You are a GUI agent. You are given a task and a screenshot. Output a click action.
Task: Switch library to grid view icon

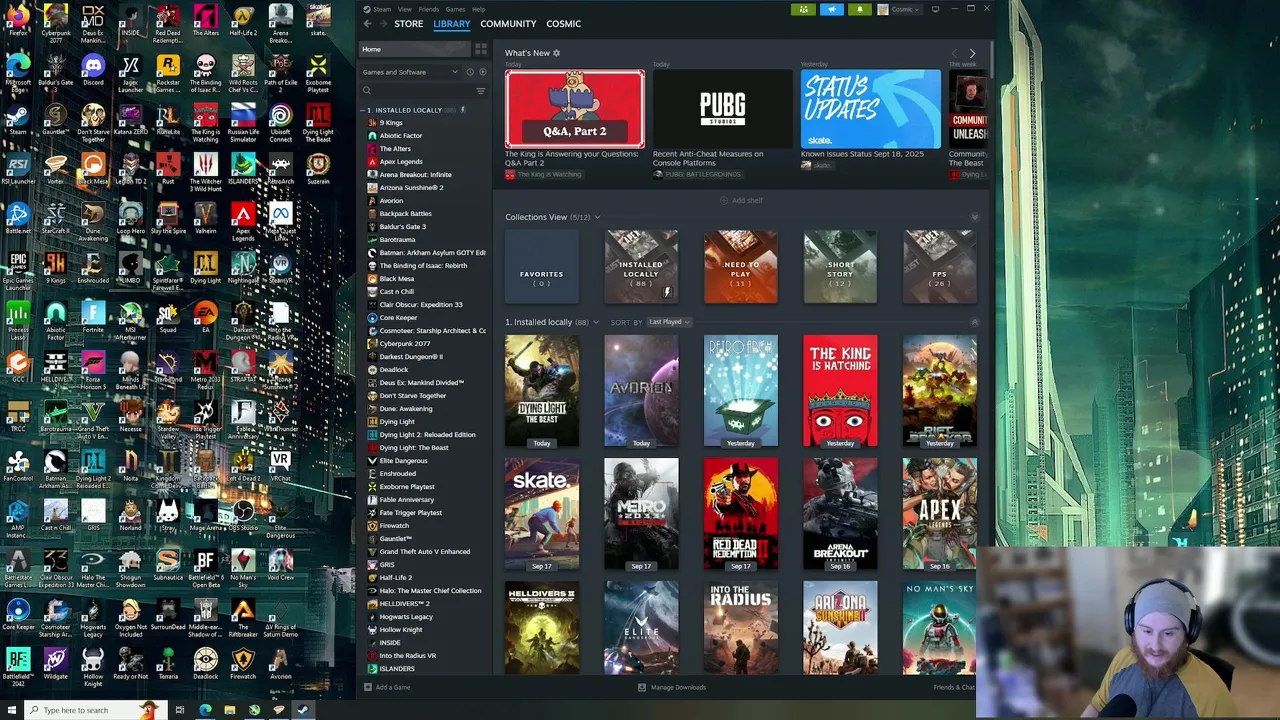[481, 49]
